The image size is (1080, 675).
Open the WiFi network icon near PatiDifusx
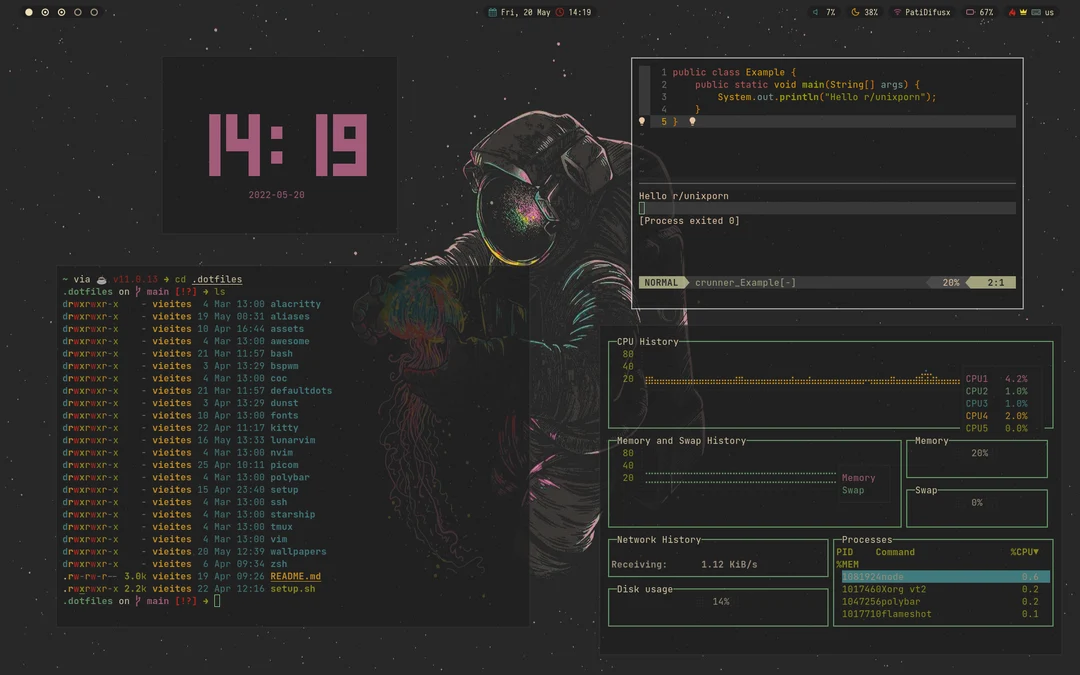897,12
